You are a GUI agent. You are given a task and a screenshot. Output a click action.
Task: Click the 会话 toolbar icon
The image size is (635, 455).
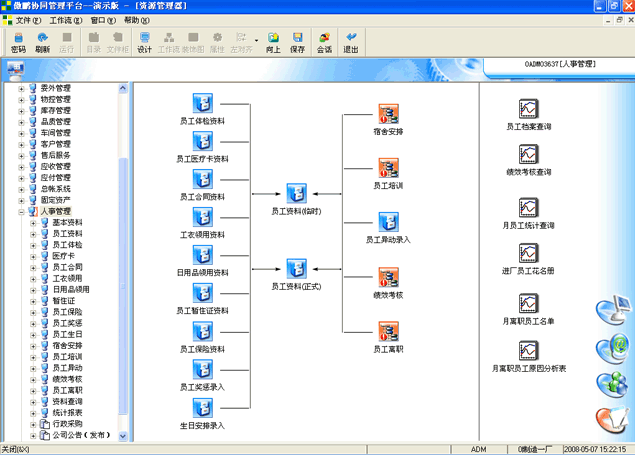coord(324,42)
